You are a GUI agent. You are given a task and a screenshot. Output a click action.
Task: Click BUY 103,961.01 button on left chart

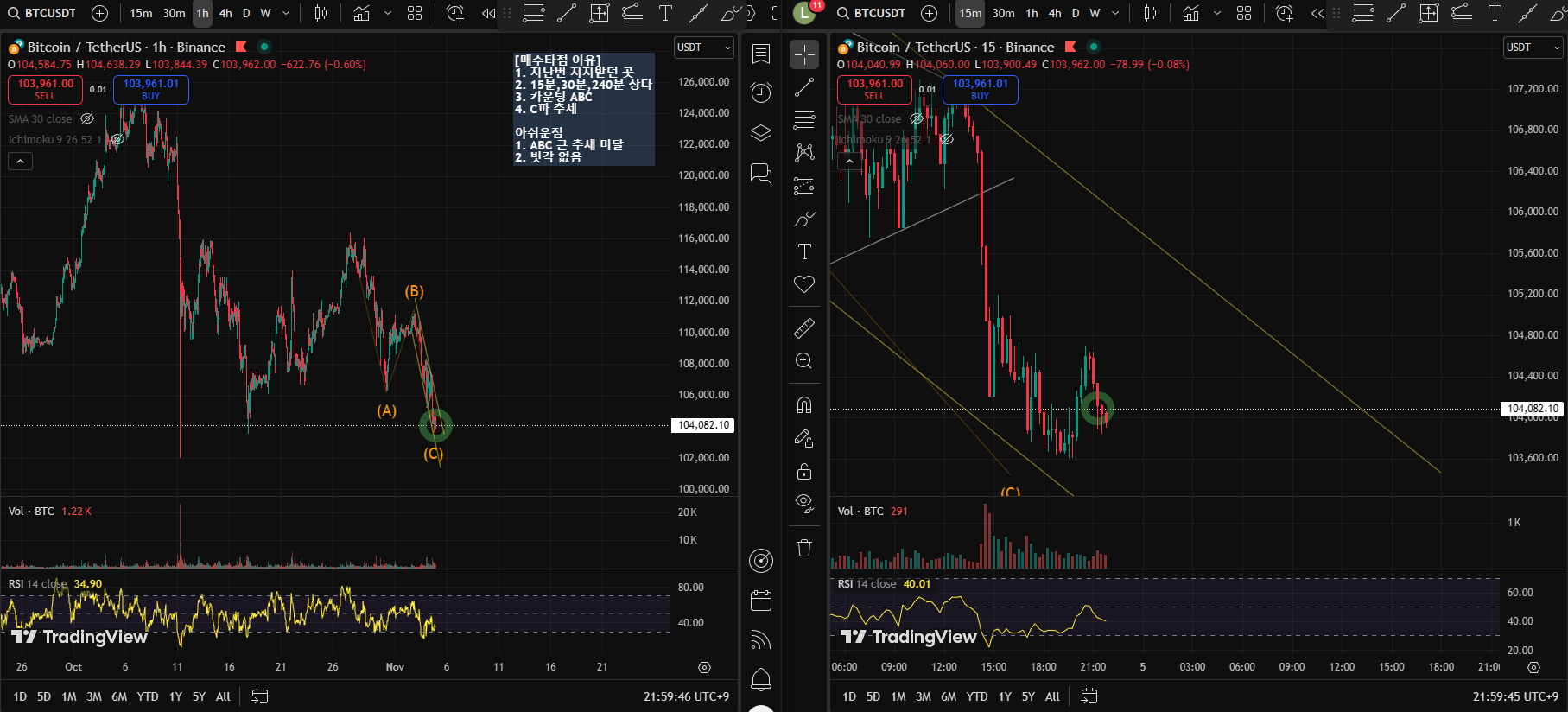point(151,89)
